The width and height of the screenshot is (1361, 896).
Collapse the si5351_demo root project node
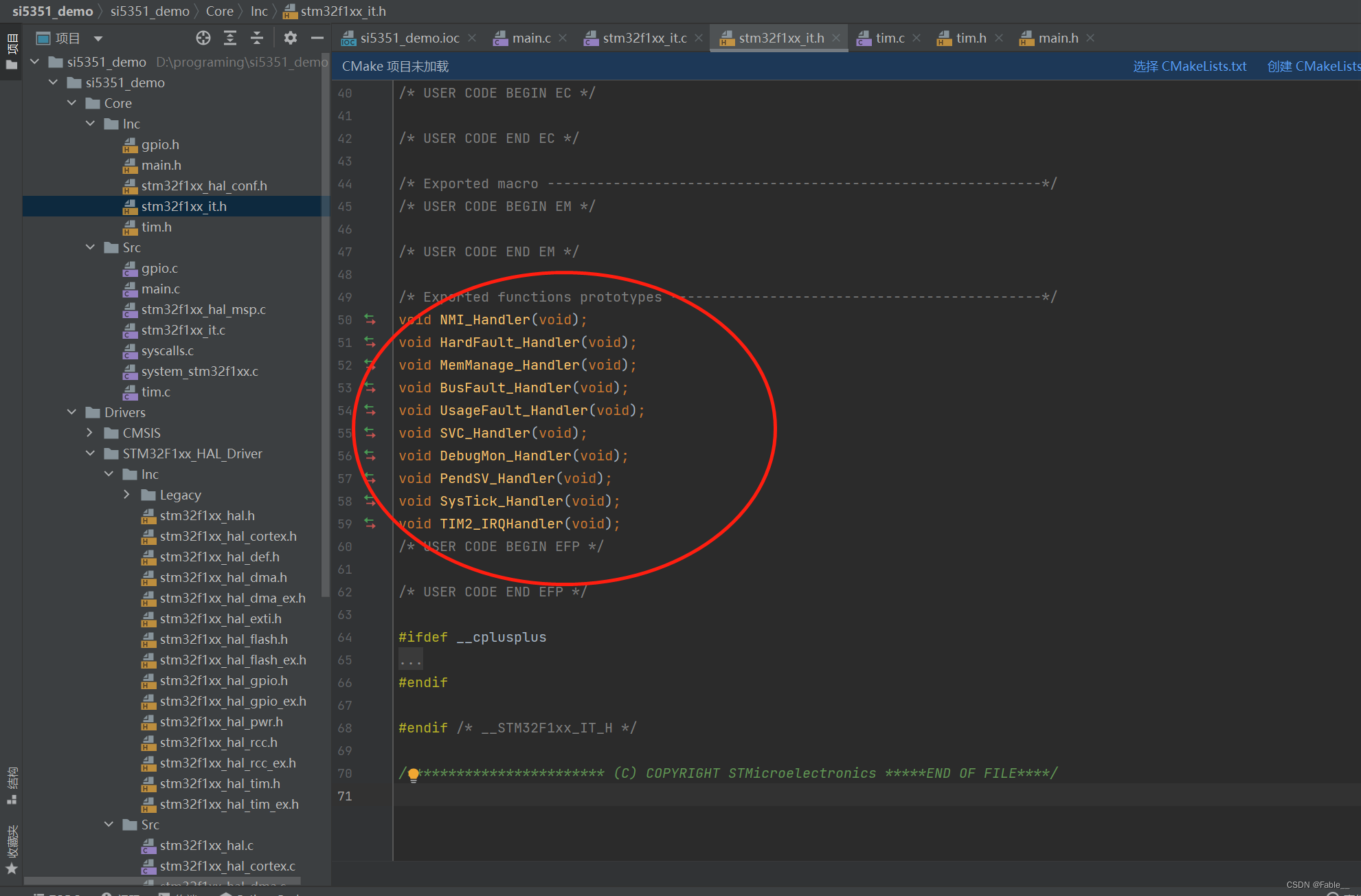[35, 62]
